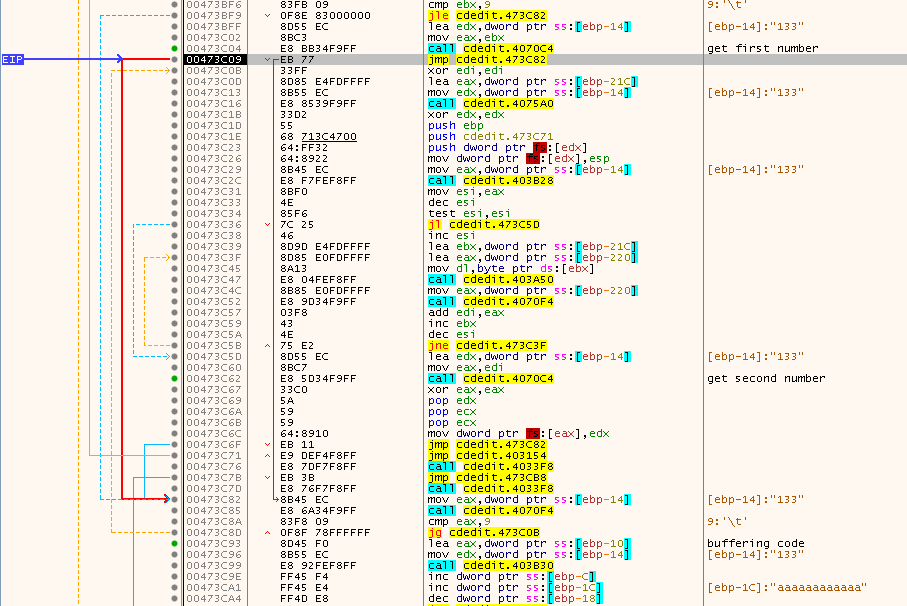This screenshot has height=606, width=907.
Task: Click the breakpoint bullet at 00473C0B
Action: tap(175, 71)
